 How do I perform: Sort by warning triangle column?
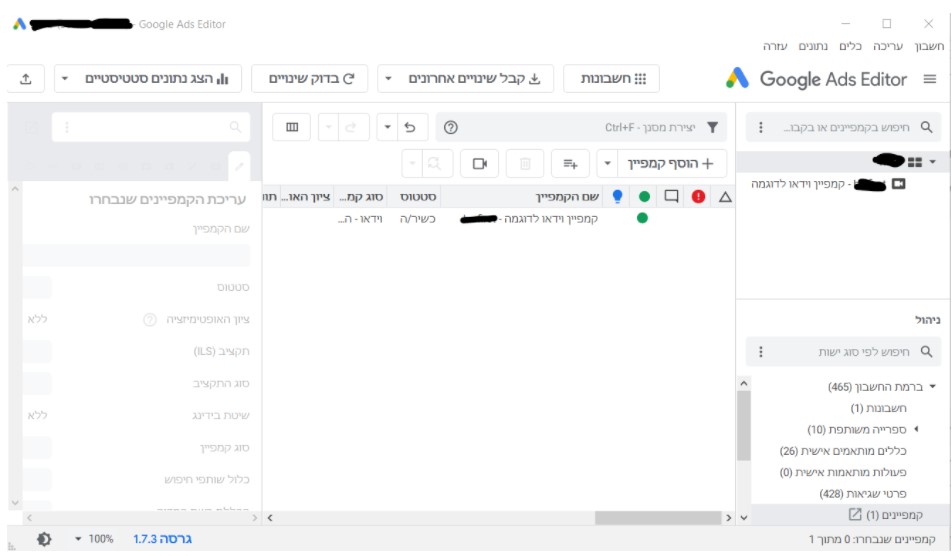(725, 197)
